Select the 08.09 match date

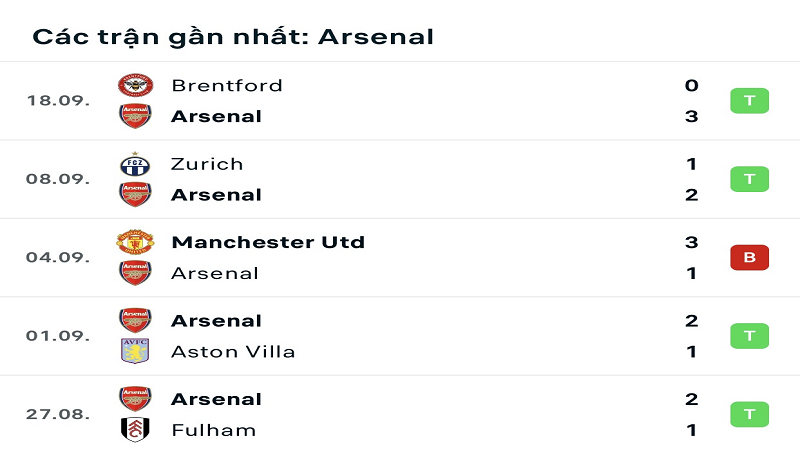(x=58, y=179)
